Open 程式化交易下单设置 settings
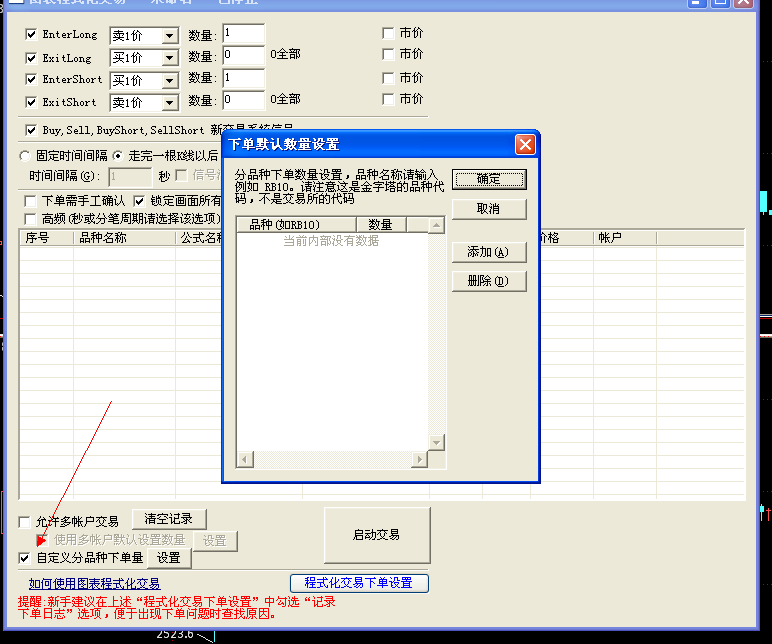 pyautogui.click(x=358, y=583)
